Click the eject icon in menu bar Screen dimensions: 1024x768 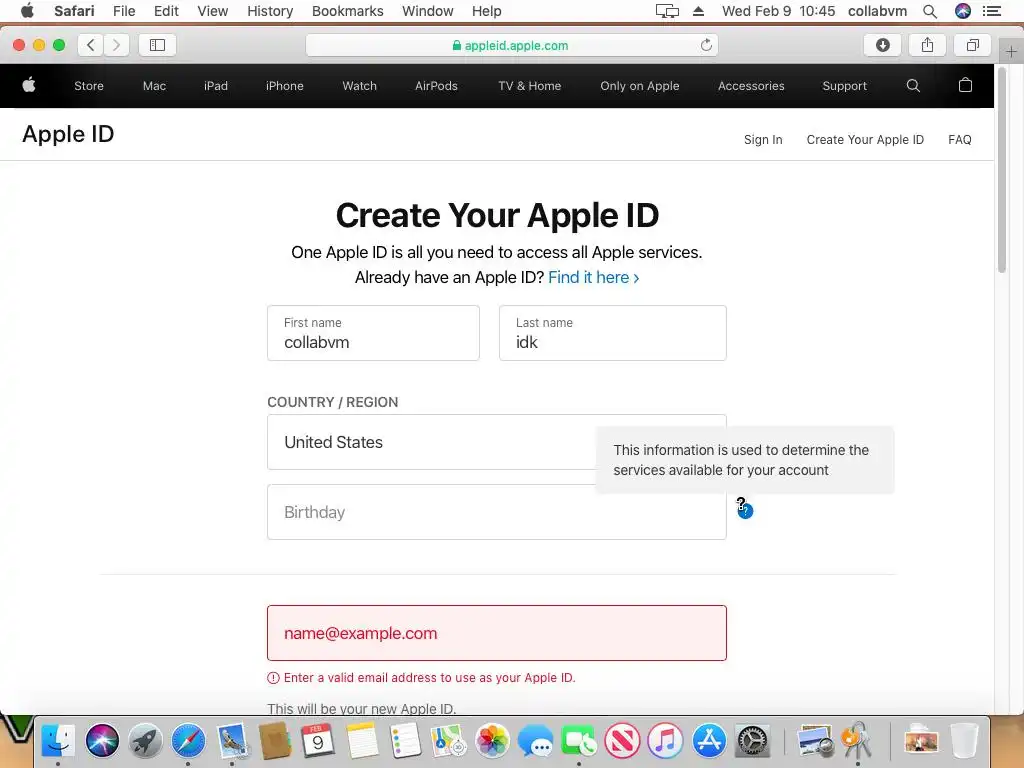[698, 11]
